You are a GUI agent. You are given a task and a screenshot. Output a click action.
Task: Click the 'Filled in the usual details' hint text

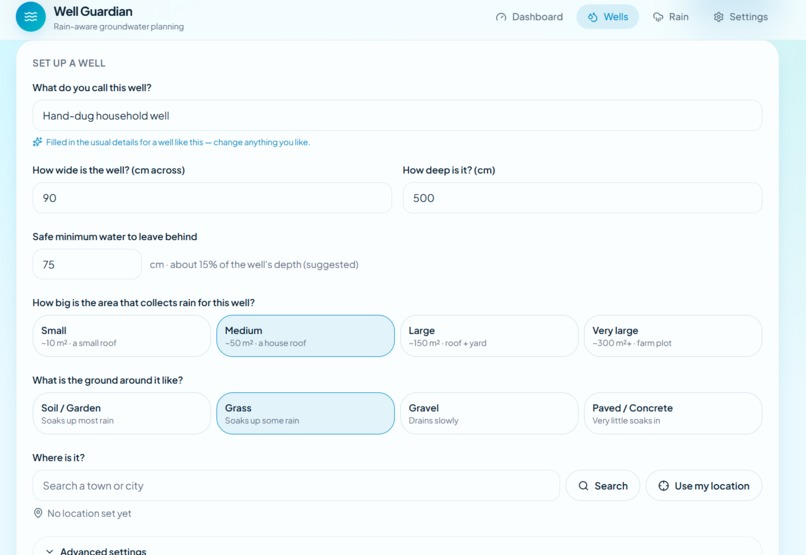pos(178,142)
